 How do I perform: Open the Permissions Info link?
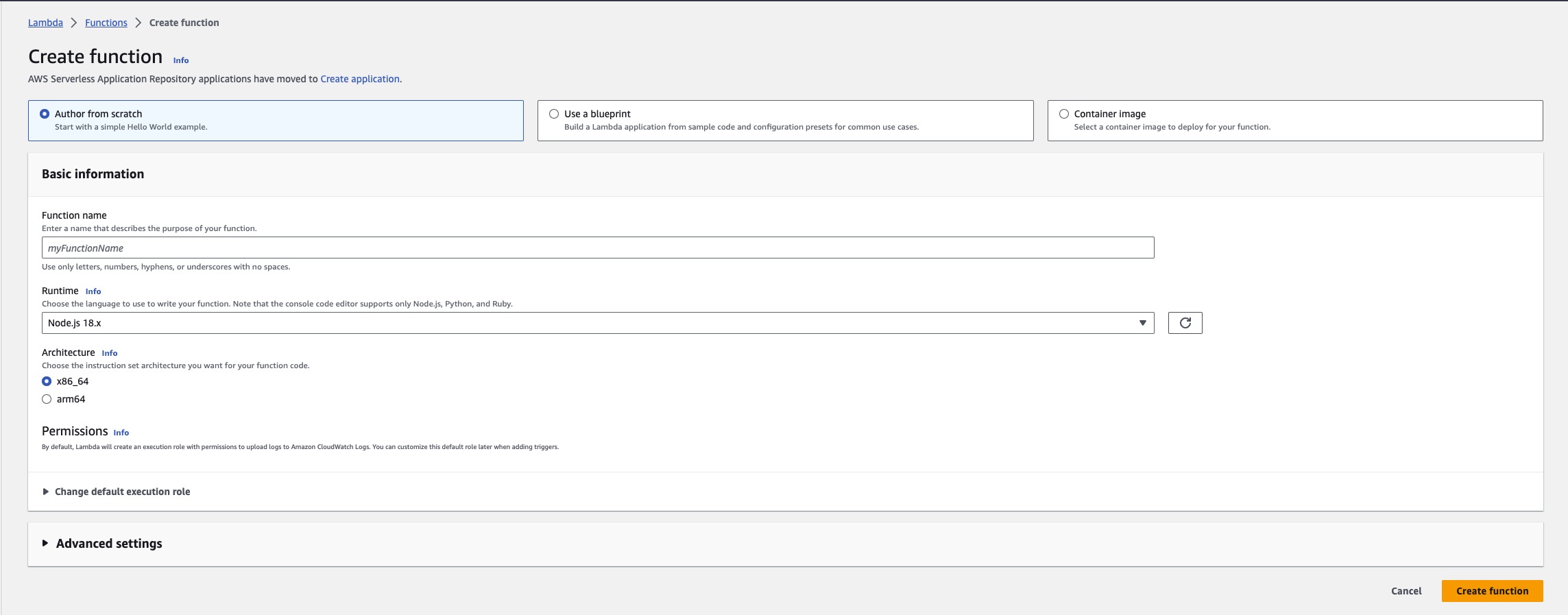click(x=121, y=433)
